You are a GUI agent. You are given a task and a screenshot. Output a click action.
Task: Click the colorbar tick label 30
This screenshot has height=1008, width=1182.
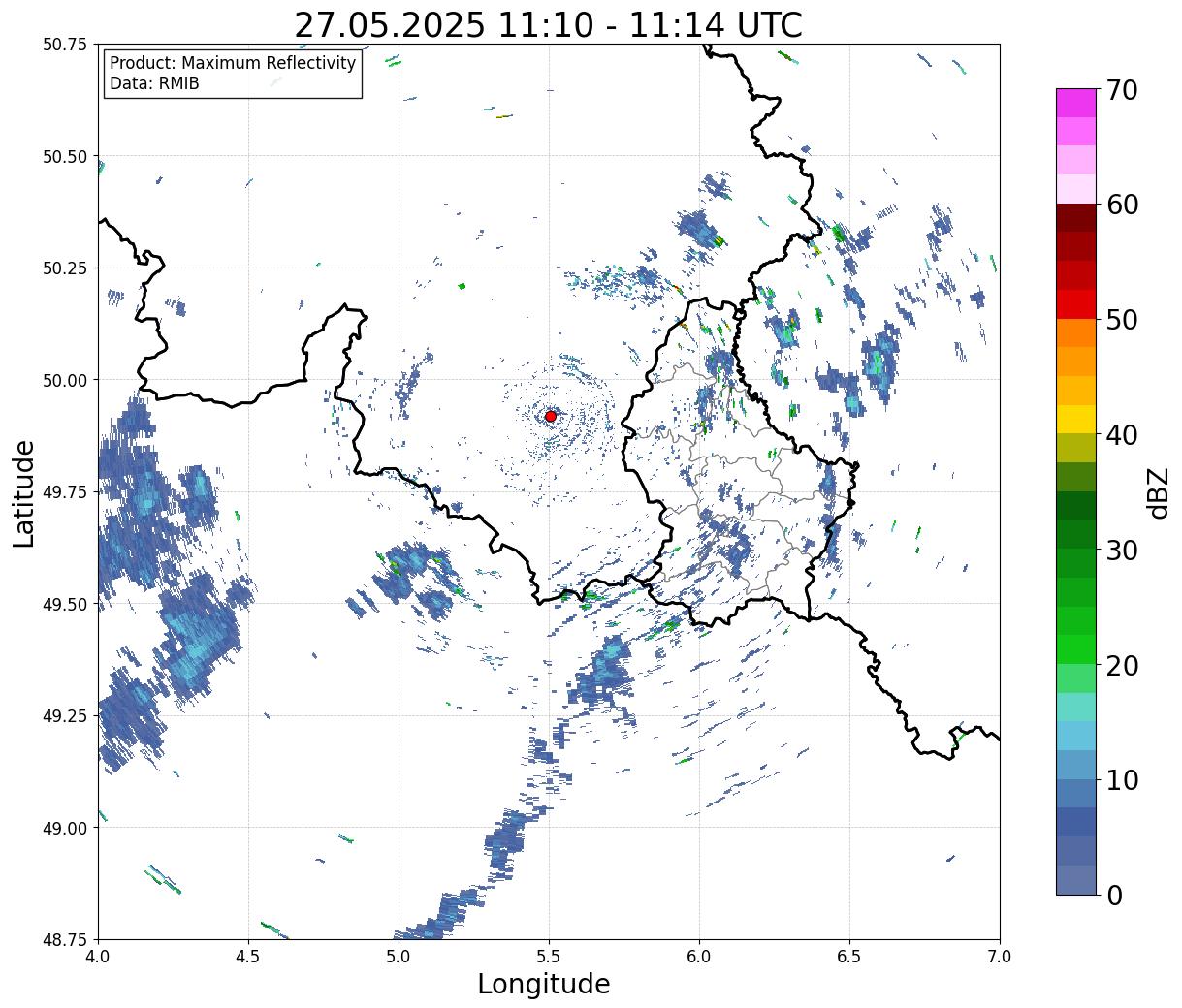click(x=1122, y=550)
